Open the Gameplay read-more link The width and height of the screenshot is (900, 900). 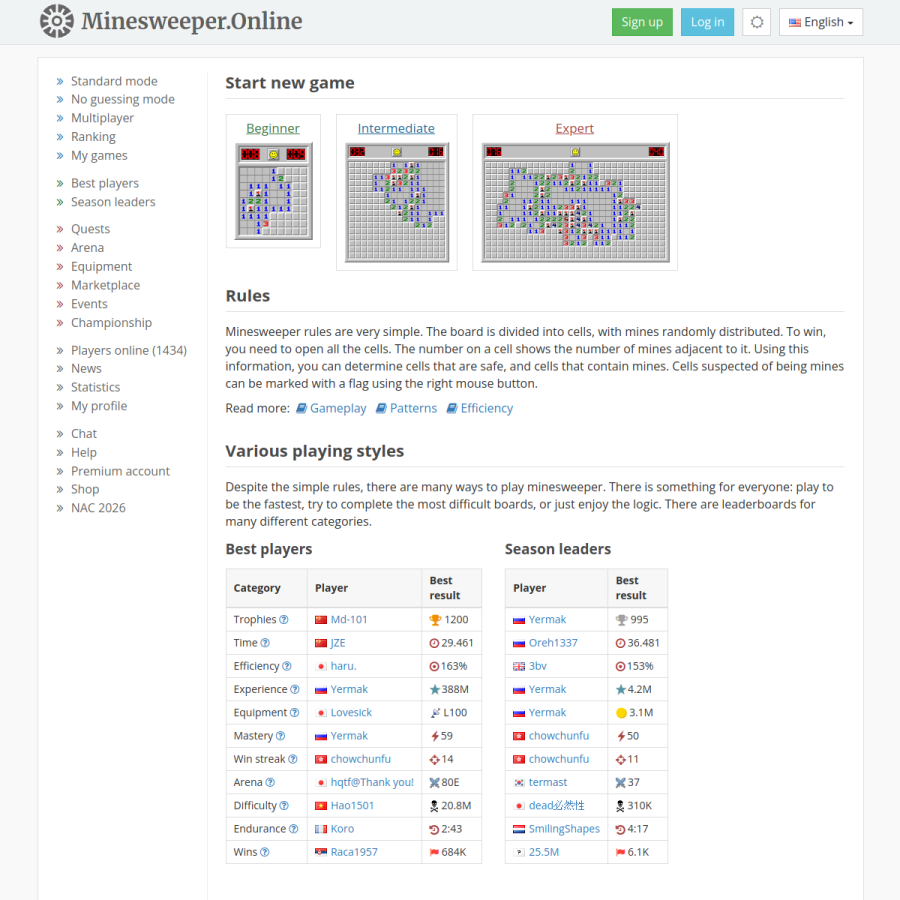pyautogui.click(x=338, y=408)
